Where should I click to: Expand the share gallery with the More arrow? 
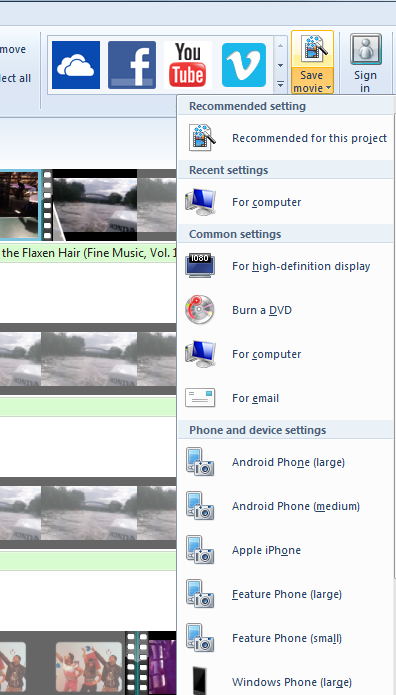tap(280, 83)
